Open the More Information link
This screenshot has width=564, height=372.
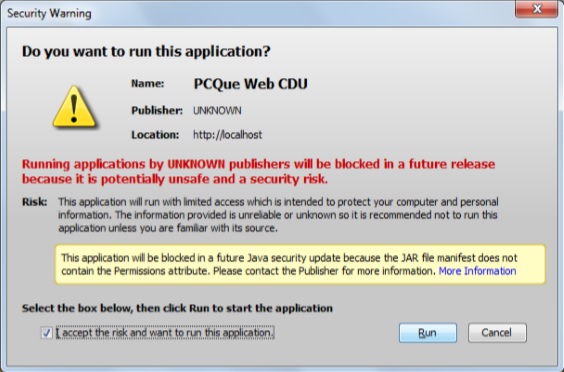point(477,271)
